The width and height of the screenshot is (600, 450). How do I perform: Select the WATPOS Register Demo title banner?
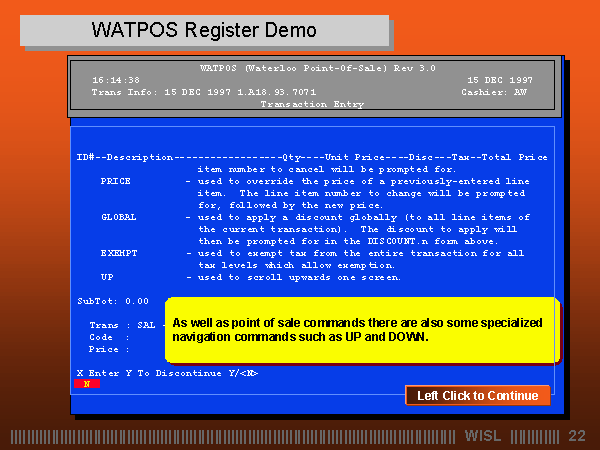(x=205, y=30)
